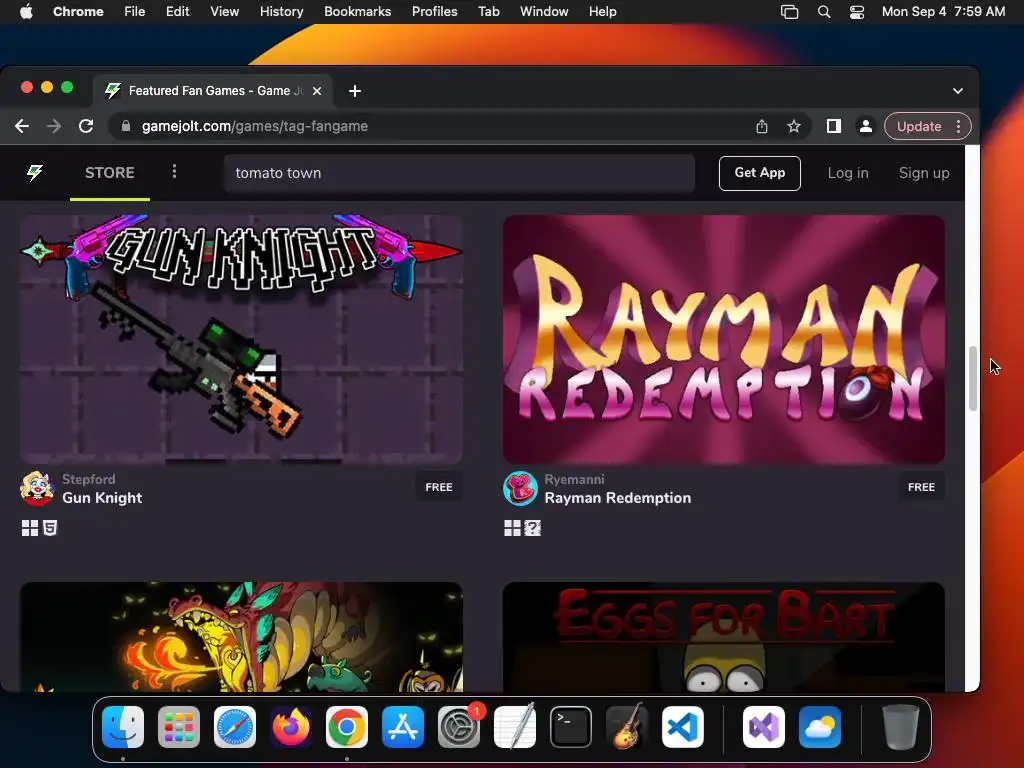The width and height of the screenshot is (1024, 768).
Task: Open System Settings from the Dock
Action: click(x=459, y=727)
